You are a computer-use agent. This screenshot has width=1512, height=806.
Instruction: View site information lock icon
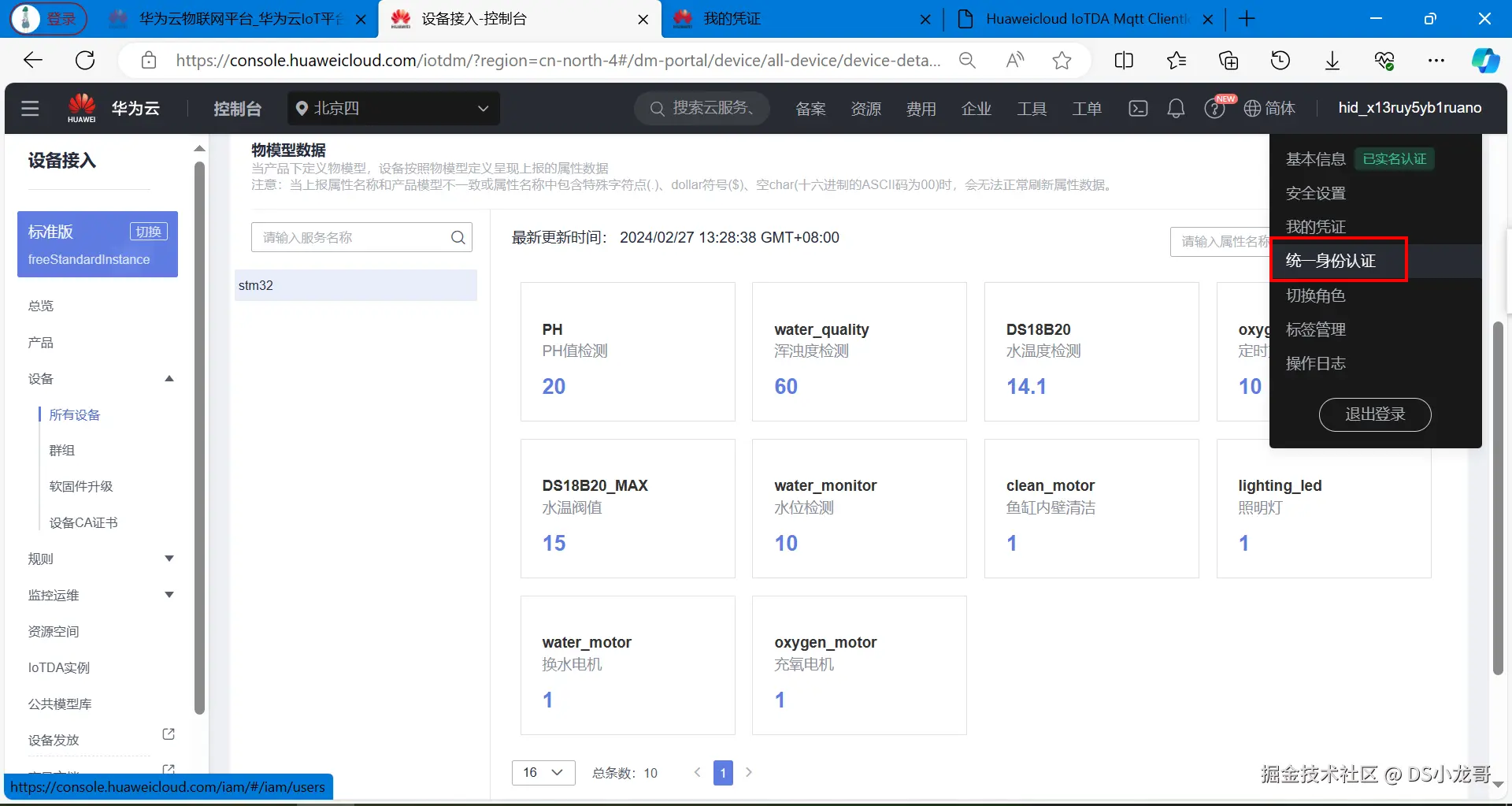click(x=149, y=60)
